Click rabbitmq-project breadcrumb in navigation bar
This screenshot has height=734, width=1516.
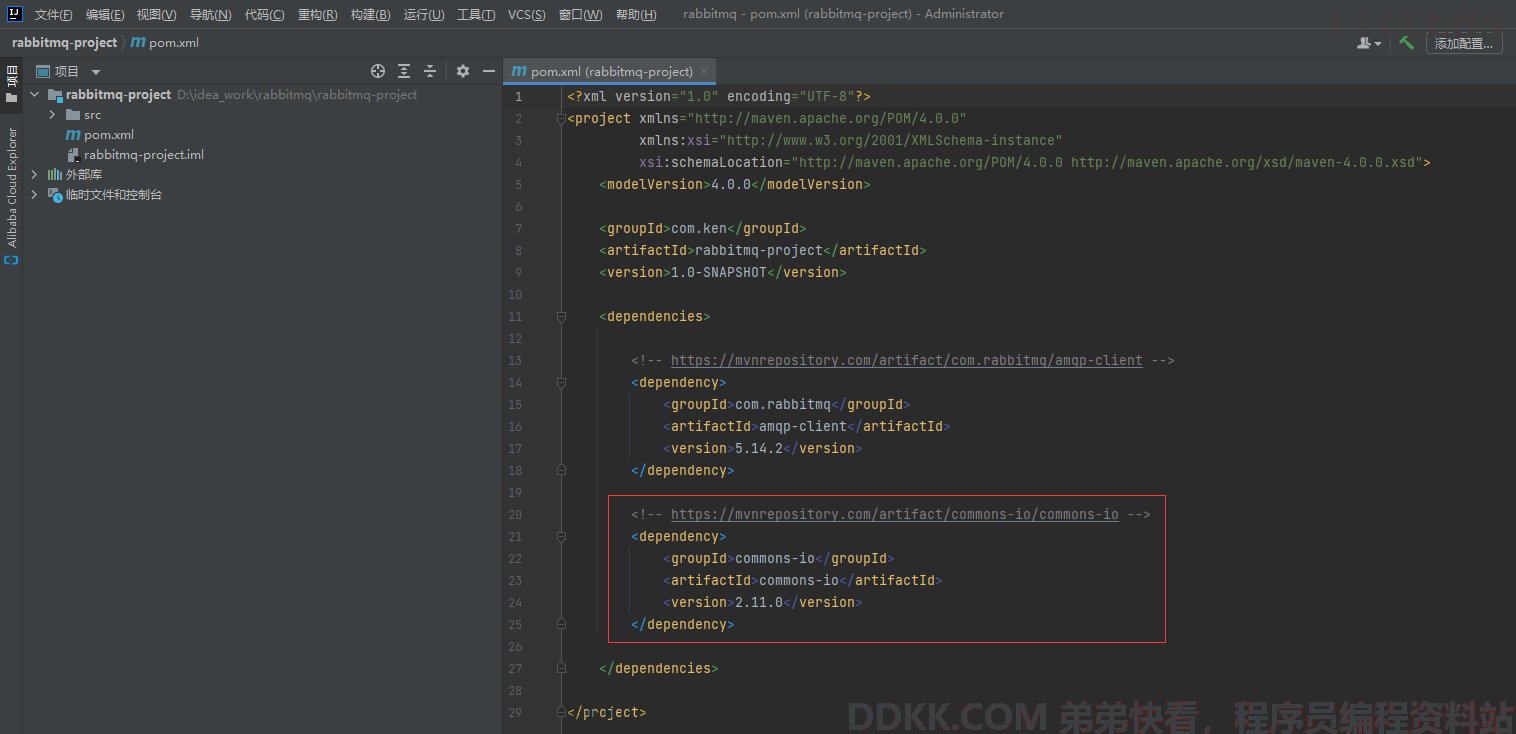[x=64, y=43]
